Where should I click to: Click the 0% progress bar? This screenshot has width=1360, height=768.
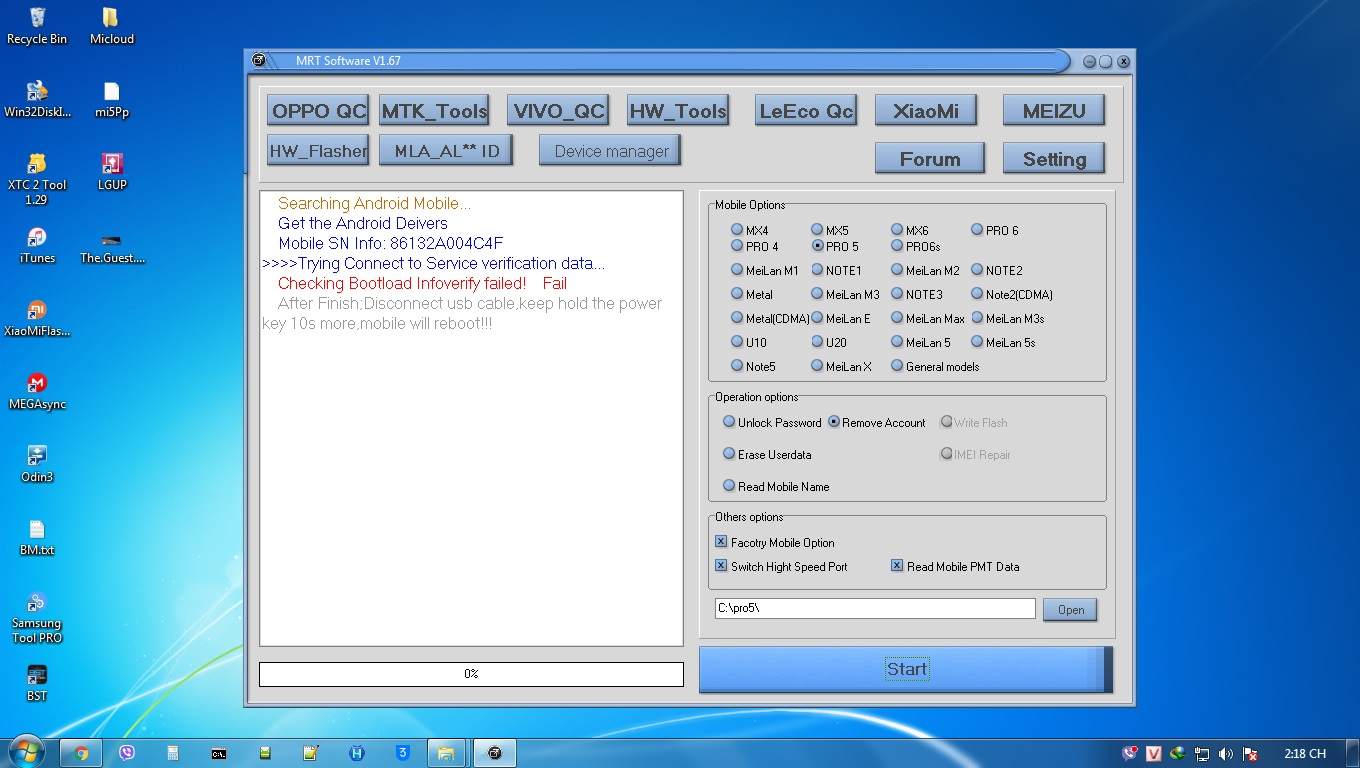point(471,674)
